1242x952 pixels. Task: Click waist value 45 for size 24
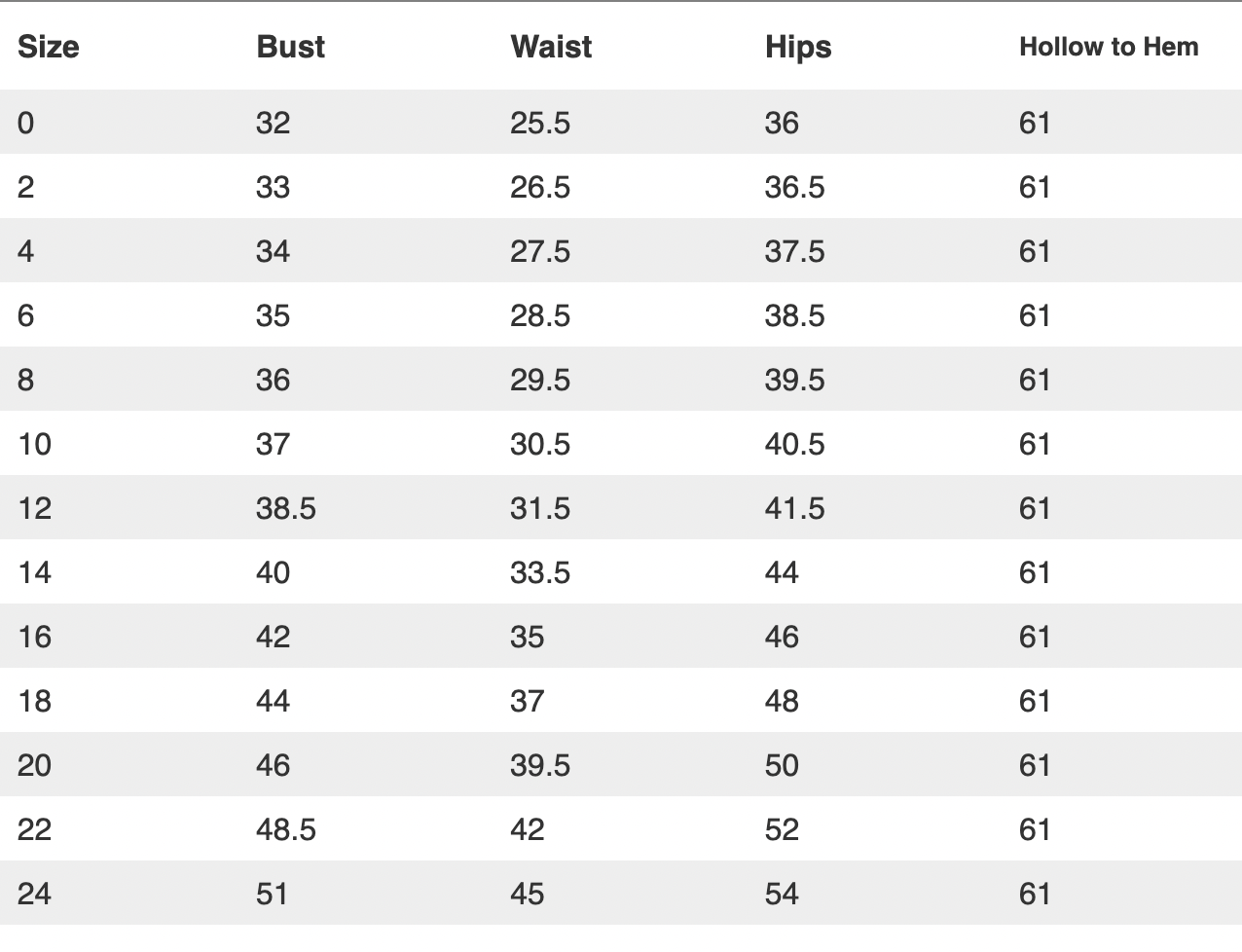pyautogui.click(x=528, y=894)
